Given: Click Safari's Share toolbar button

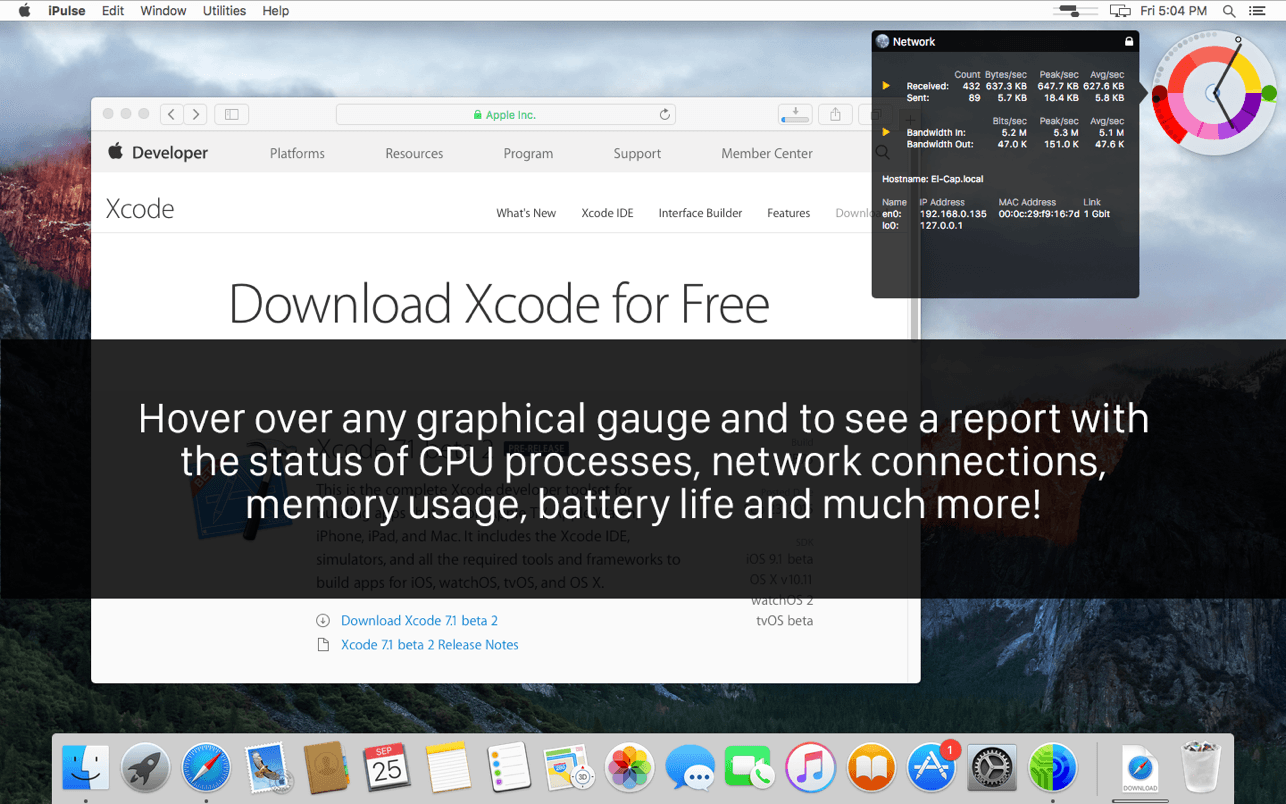Looking at the screenshot, I should click(835, 114).
